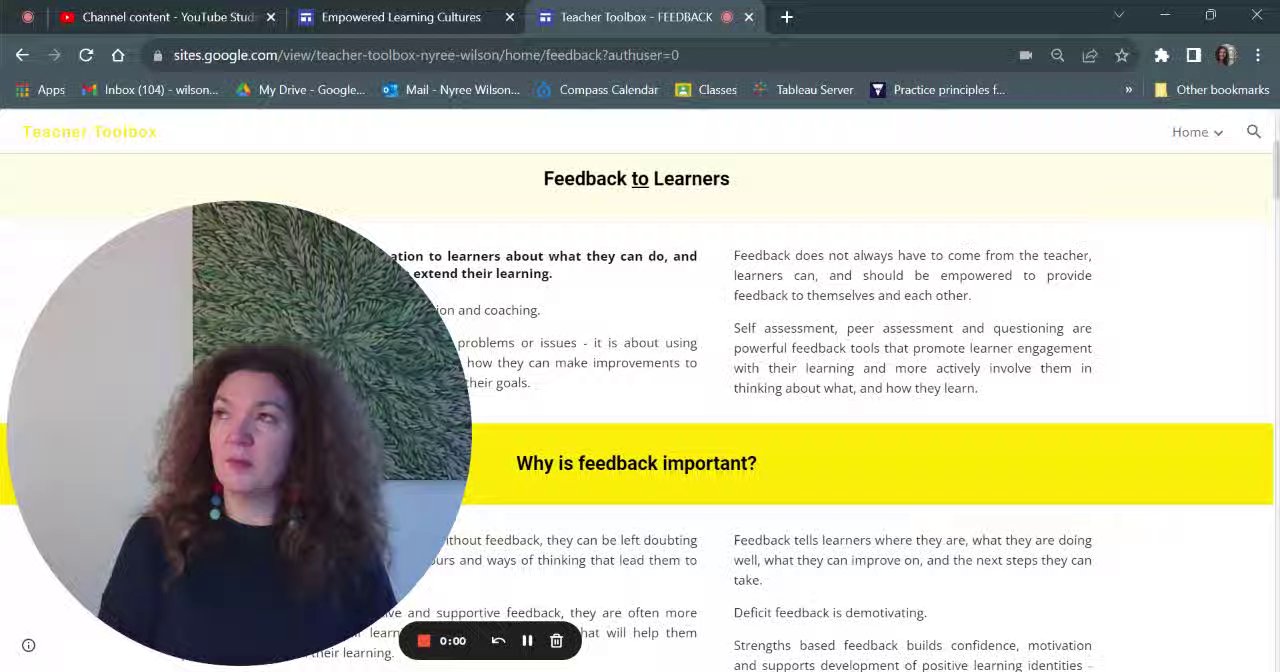Open the Other bookmarks folder
1280x672 pixels.
[1211, 90]
